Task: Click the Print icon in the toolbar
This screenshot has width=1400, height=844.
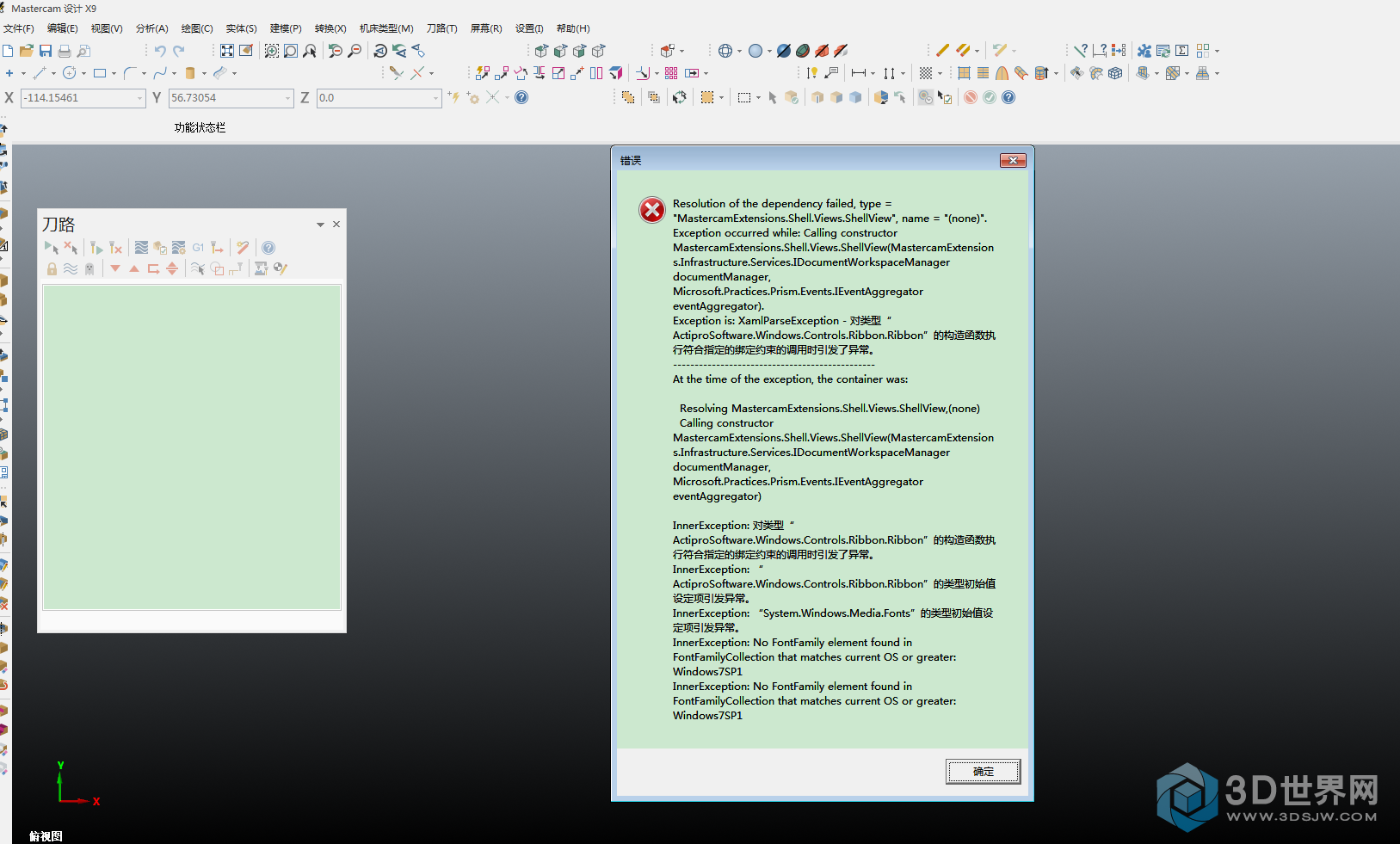Action: 65,51
